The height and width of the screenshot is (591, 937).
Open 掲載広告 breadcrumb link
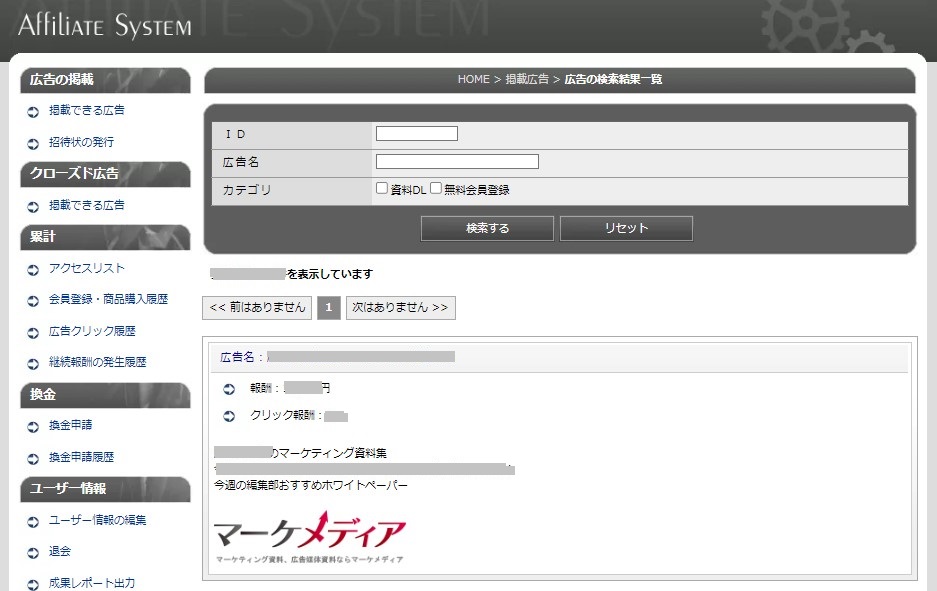pos(527,79)
